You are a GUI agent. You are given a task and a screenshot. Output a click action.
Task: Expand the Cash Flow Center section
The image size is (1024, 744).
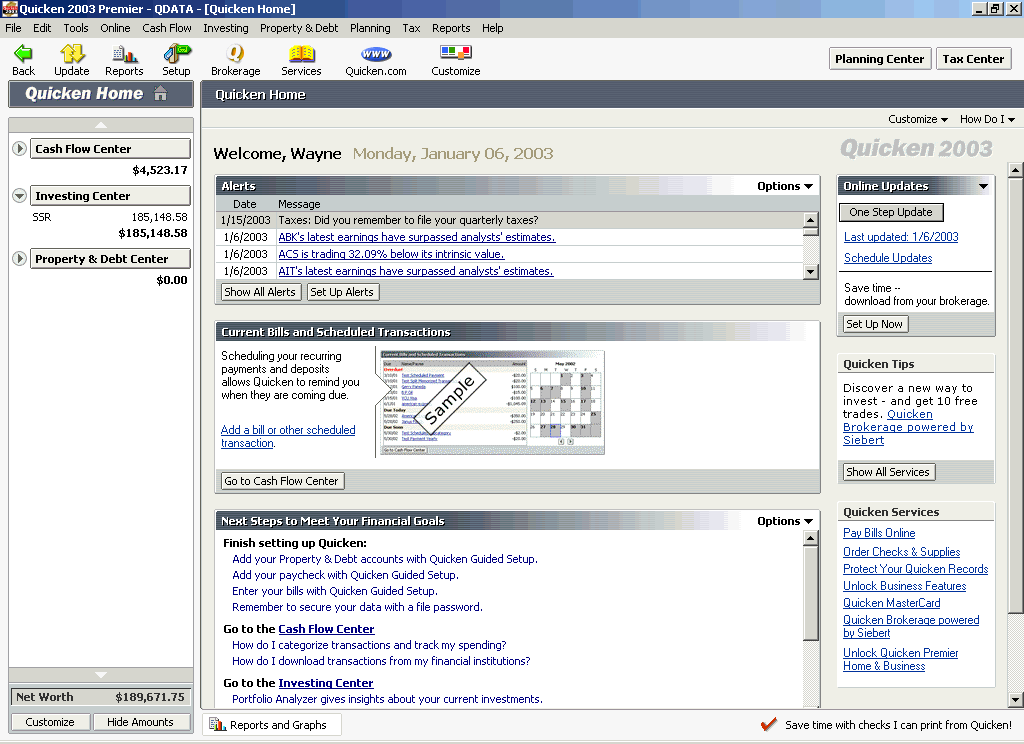[x=20, y=148]
